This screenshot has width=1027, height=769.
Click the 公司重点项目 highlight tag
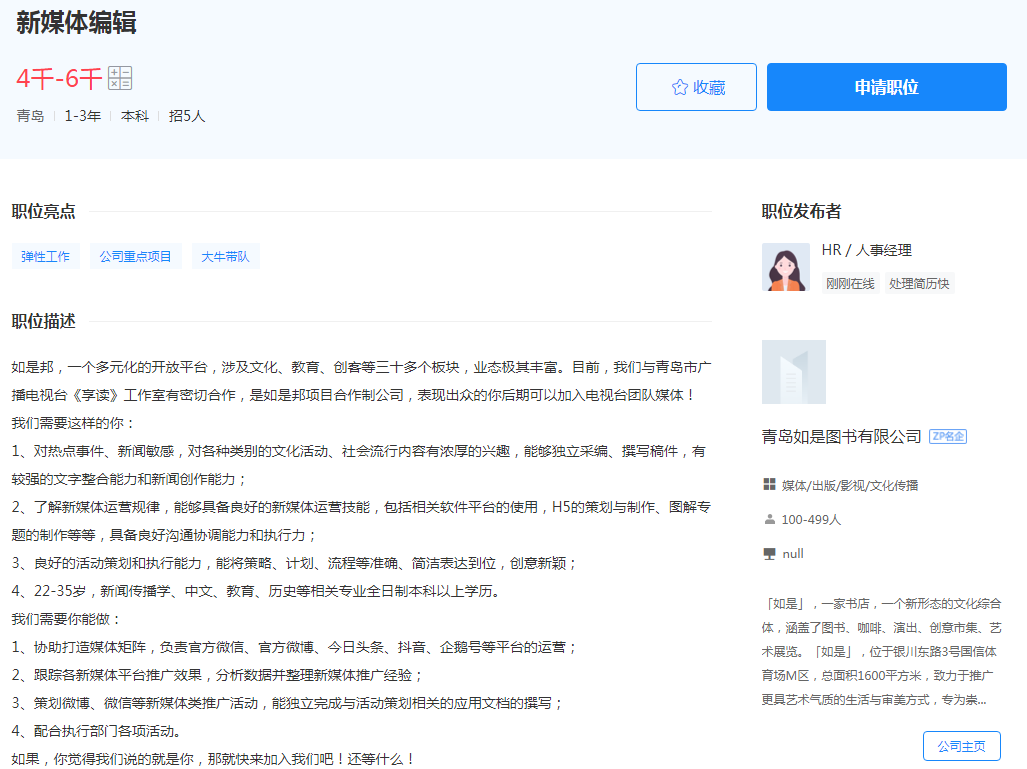click(x=136, y=256)
